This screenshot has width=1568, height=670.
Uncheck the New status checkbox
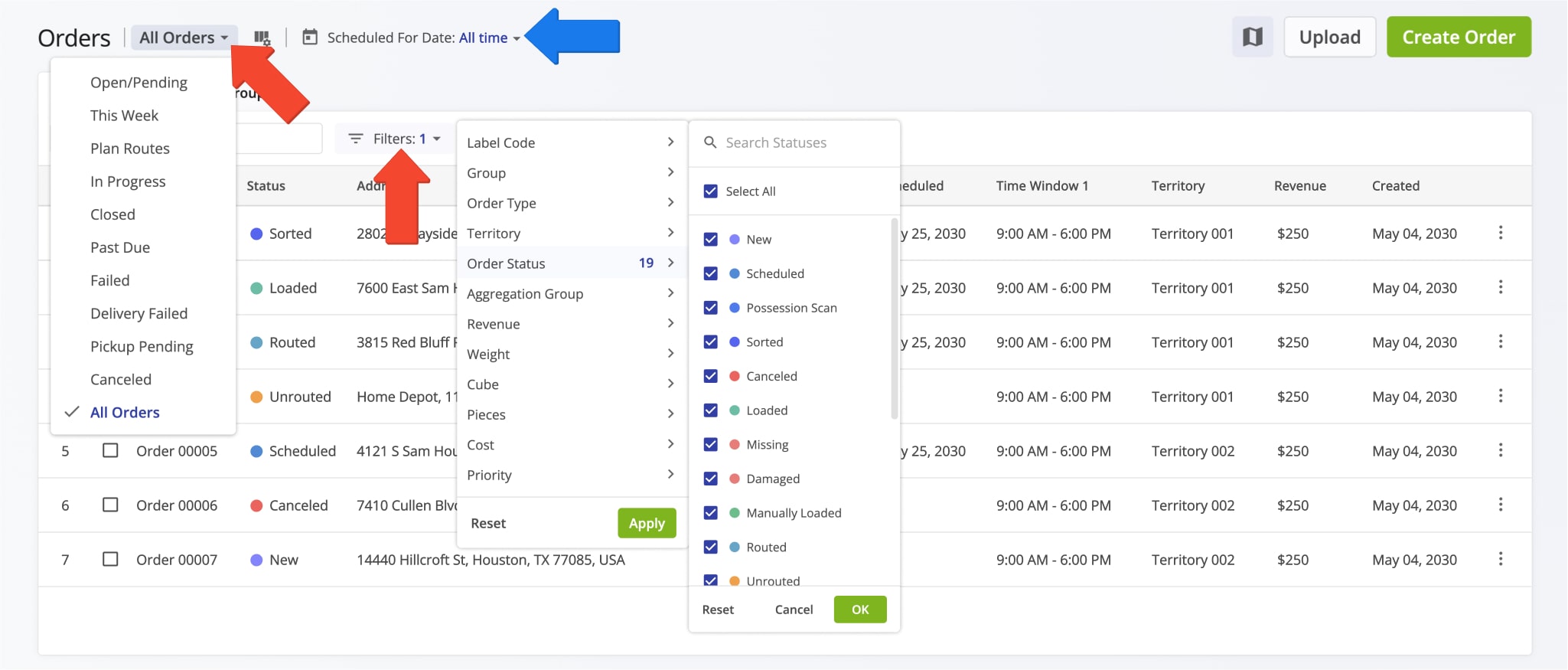pyautogui.click(x=710, y=240)
